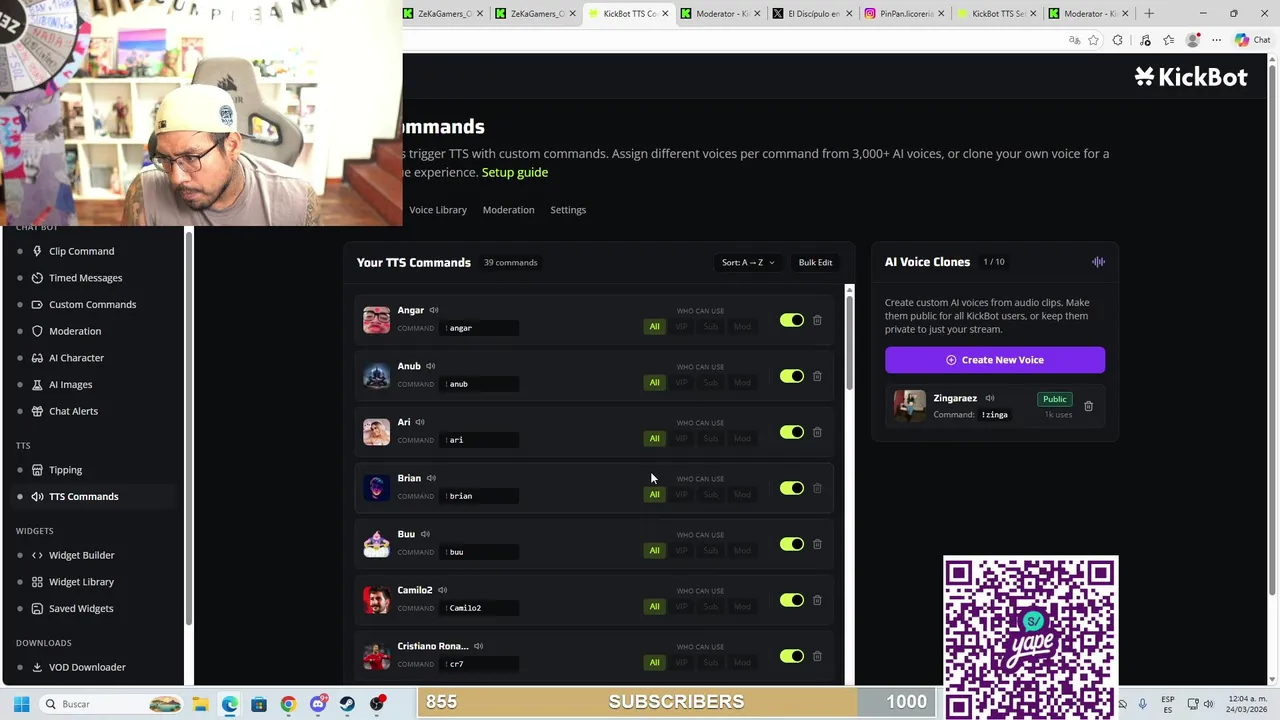Open Timed Messages in the sidebar
This screenshot has height=720, width=1280.
85,278
